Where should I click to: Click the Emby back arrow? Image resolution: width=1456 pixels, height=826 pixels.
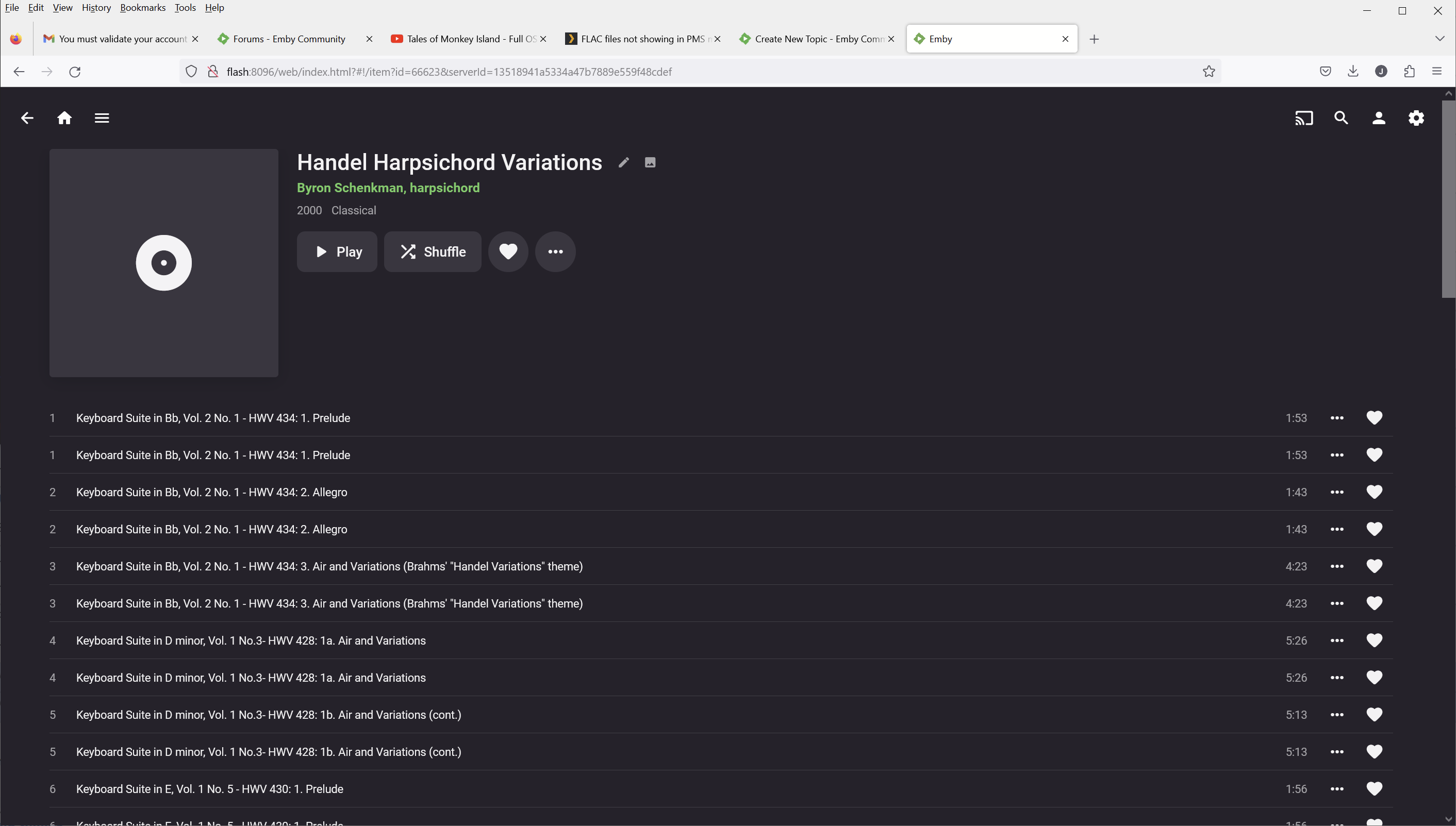pos(27,118)
